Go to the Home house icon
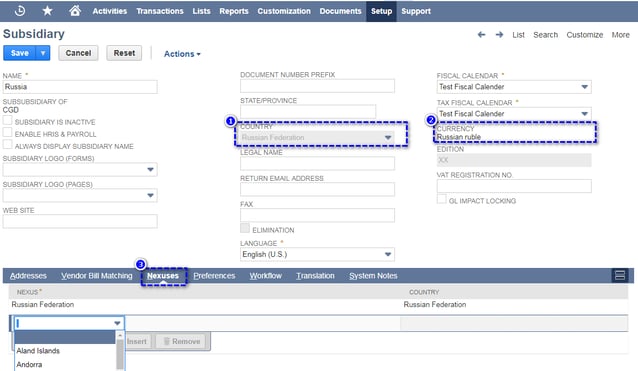Viewport: 638px width, 371px height. click(75, 11)
